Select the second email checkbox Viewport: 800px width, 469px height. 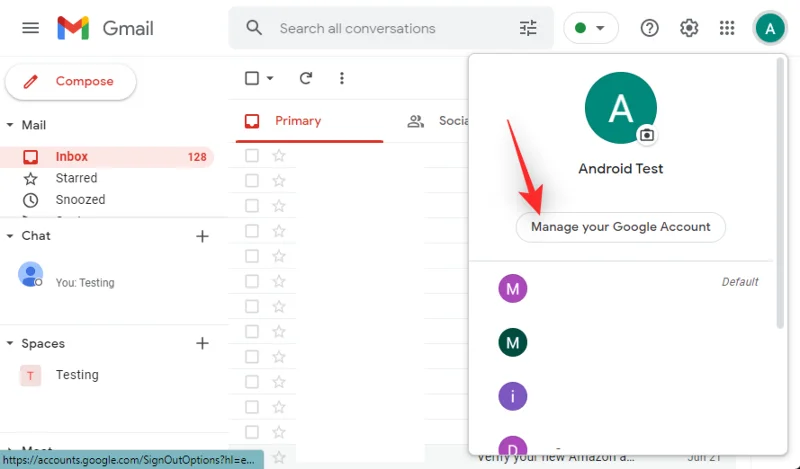[x=252, y=180]
